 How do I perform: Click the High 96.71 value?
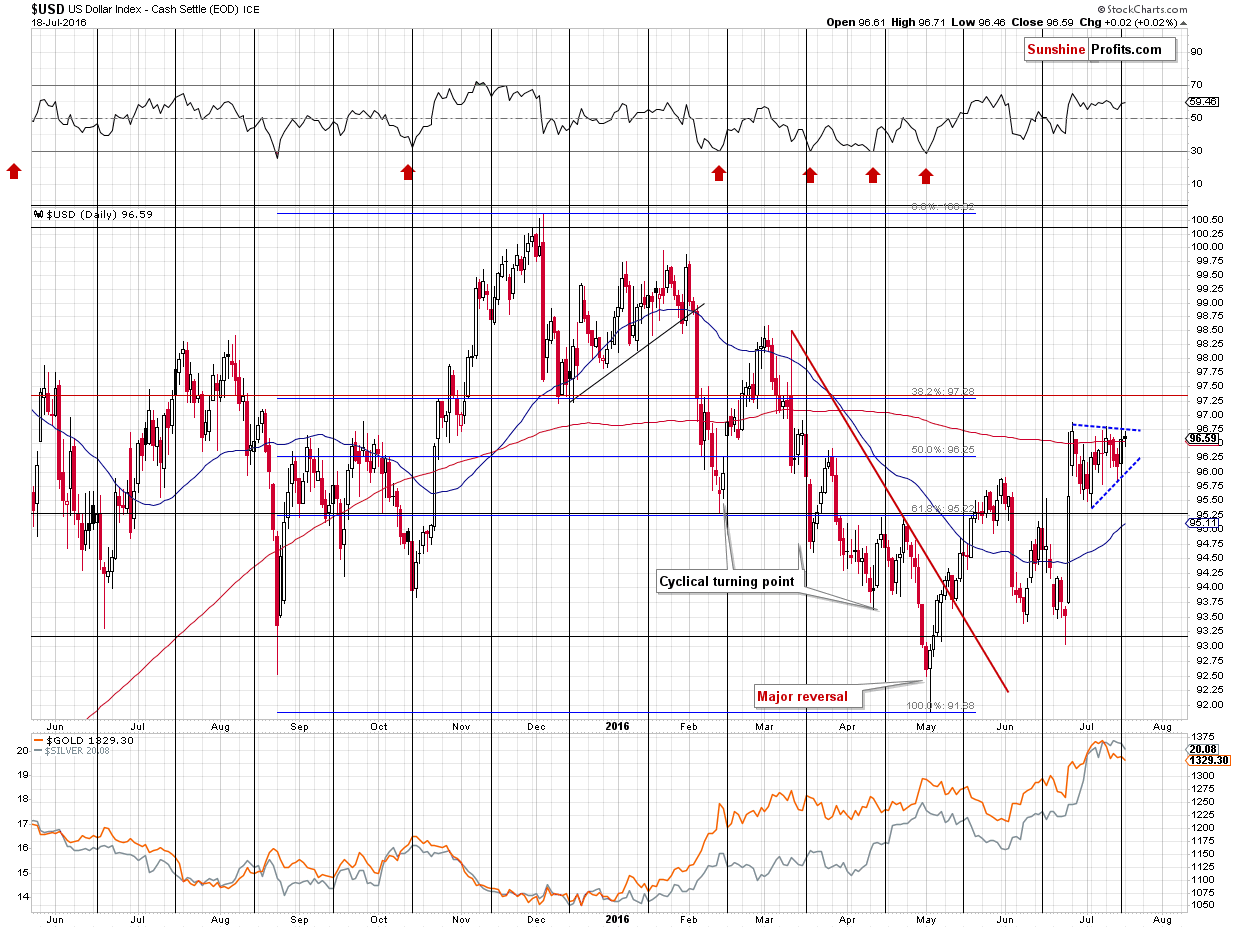(x=920, y=22)
